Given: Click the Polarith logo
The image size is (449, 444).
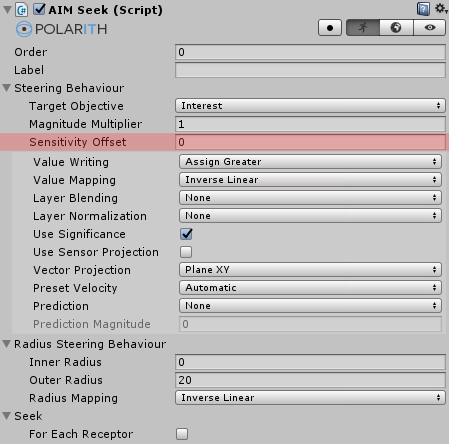Looking at the screenshot, I should pos(61,29).
